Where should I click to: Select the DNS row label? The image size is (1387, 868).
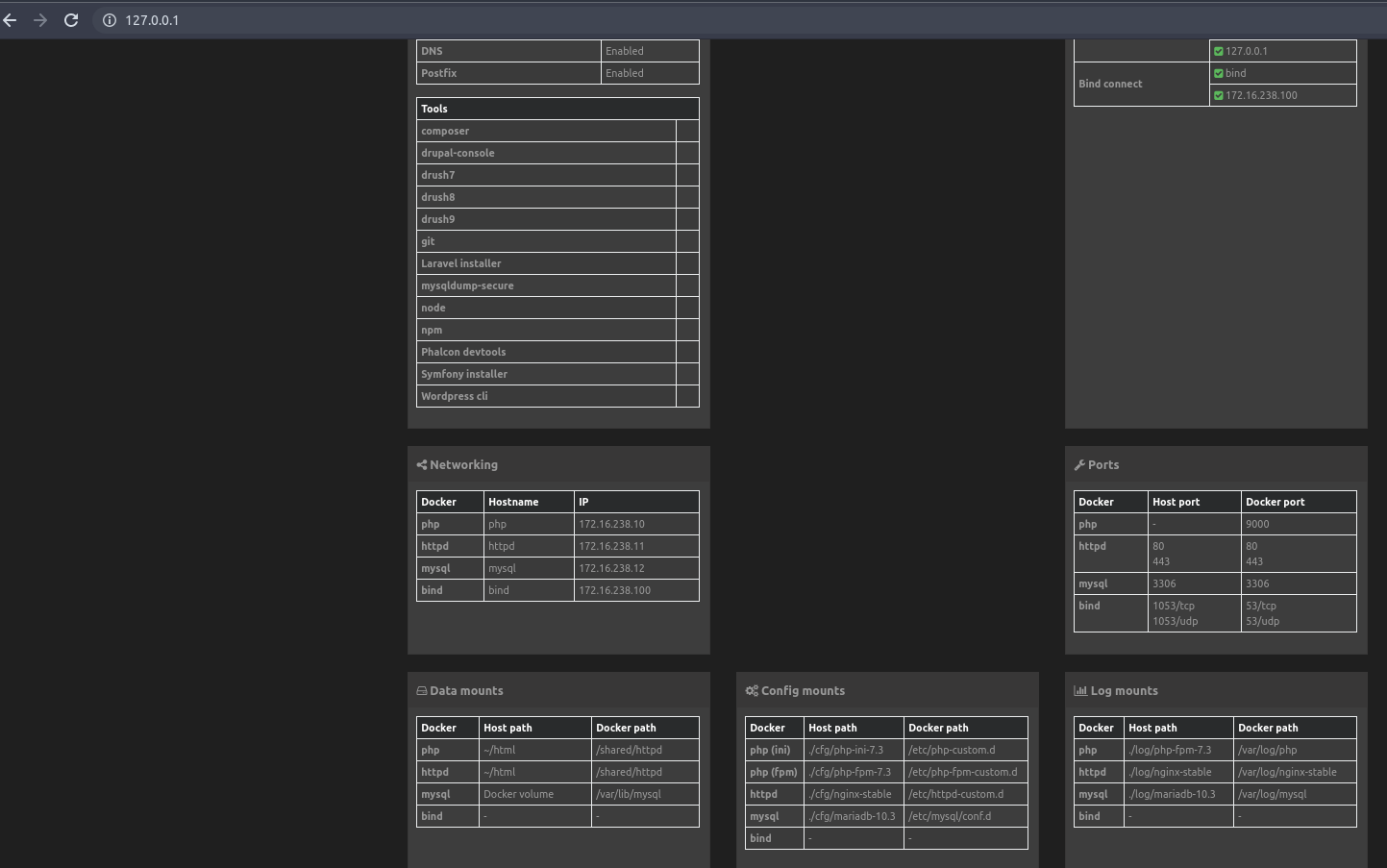(x=432, y=51)
